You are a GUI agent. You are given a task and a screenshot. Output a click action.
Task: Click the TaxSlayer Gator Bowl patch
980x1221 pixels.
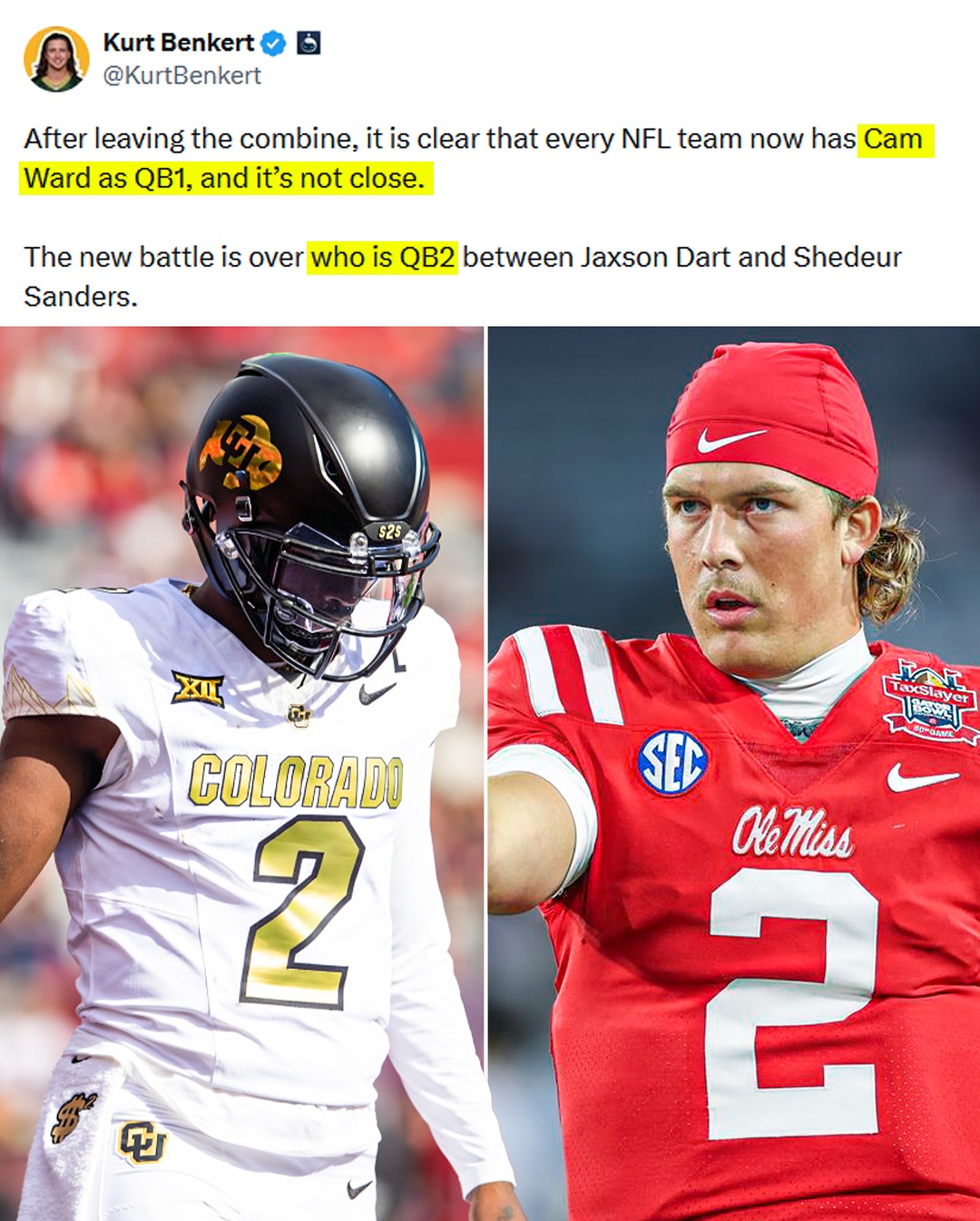pos(930,699)
